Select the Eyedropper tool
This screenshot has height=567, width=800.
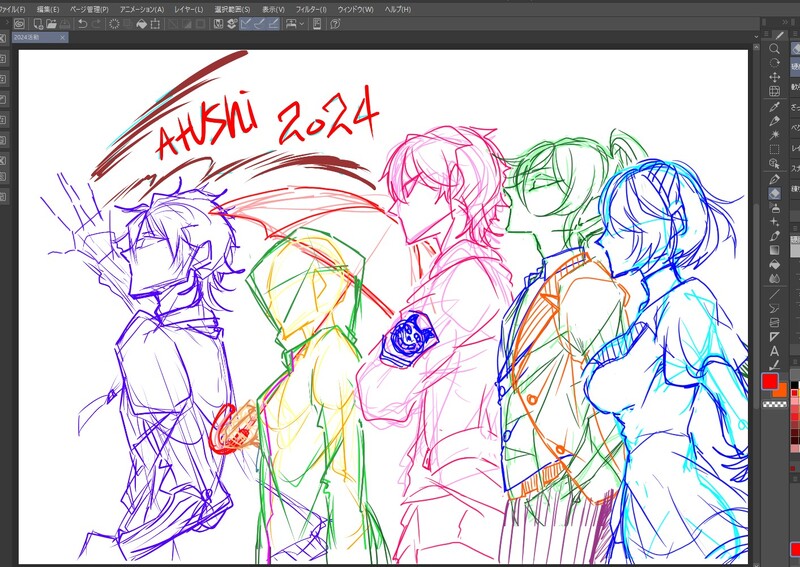(x=774, y=107)
